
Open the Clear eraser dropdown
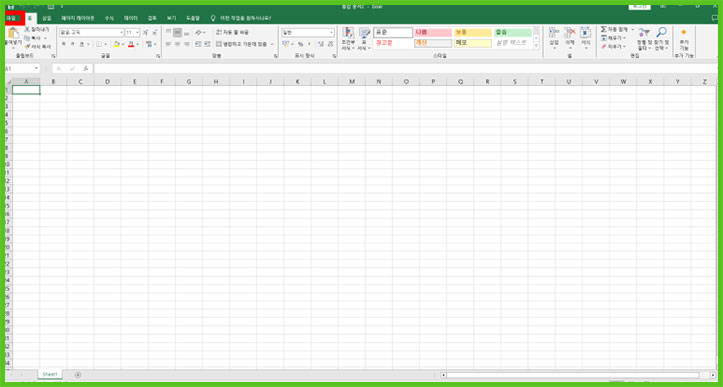coord(614,47)
